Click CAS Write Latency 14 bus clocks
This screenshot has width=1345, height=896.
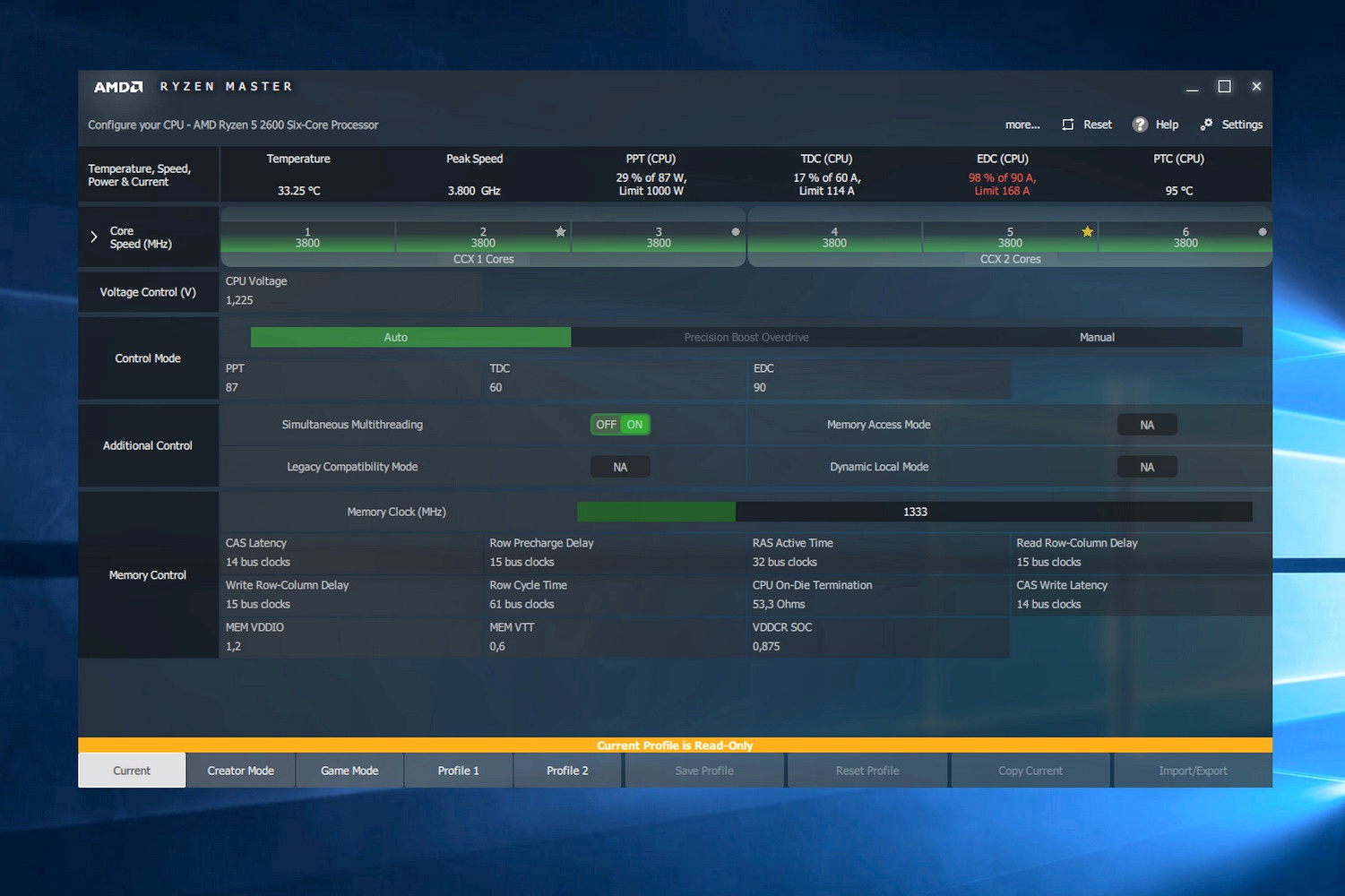(1142, 595)
